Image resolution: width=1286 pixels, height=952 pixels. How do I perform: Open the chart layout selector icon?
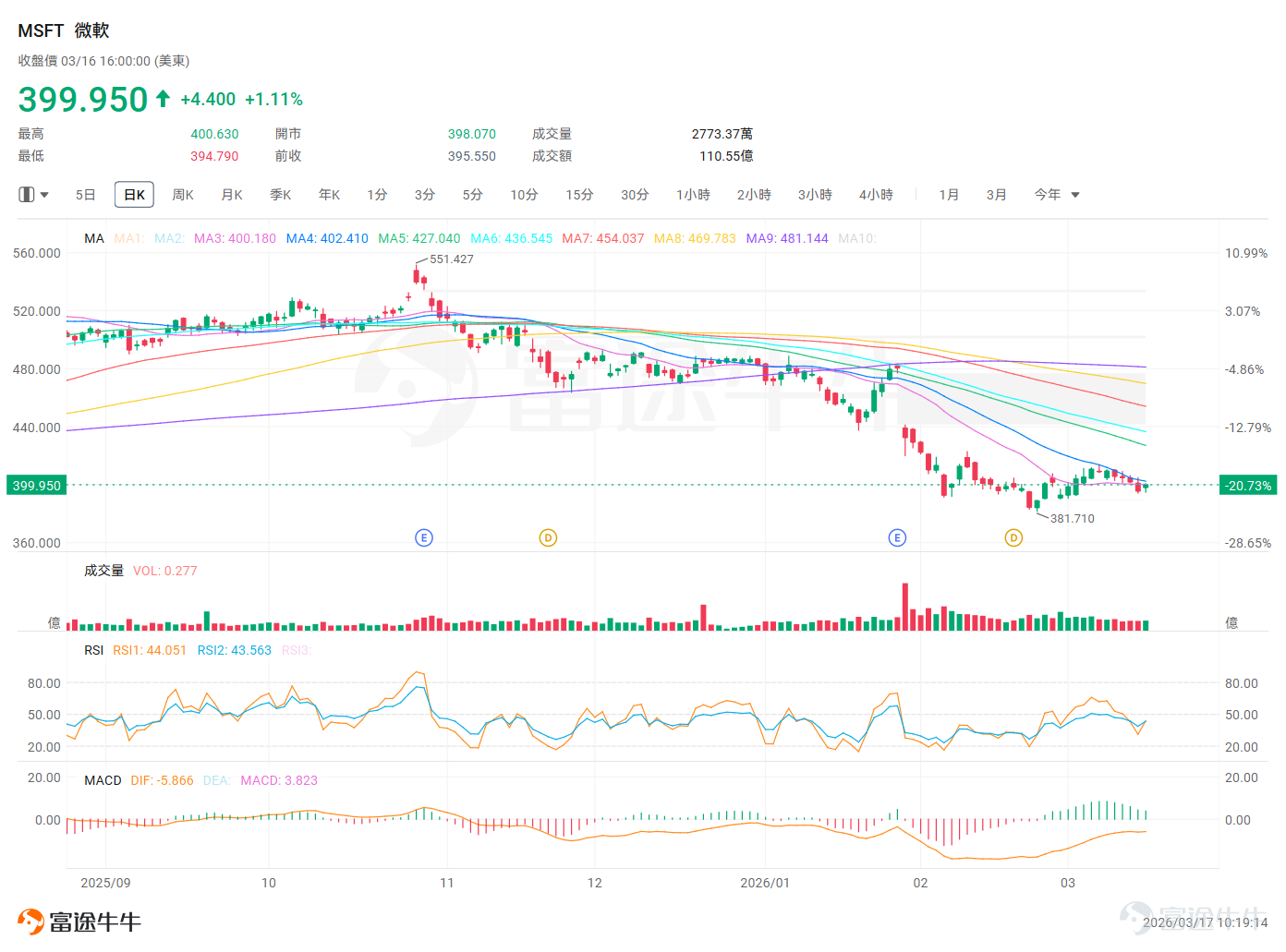26,195
